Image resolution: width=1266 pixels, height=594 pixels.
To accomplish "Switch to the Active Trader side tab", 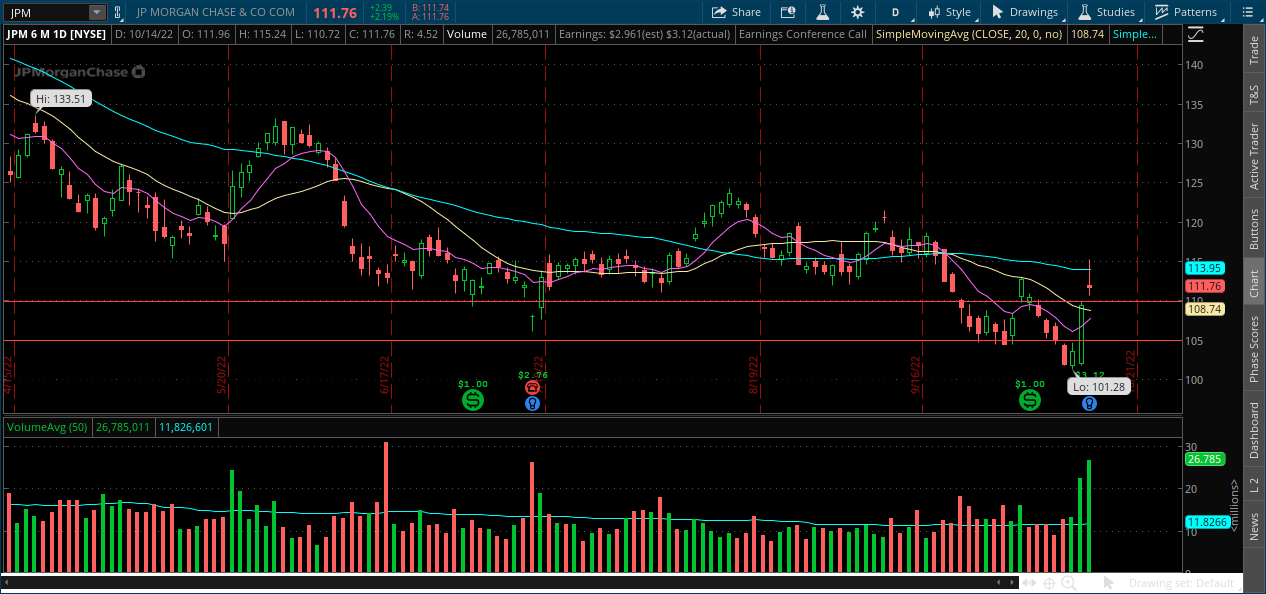I will (1254, 157).
